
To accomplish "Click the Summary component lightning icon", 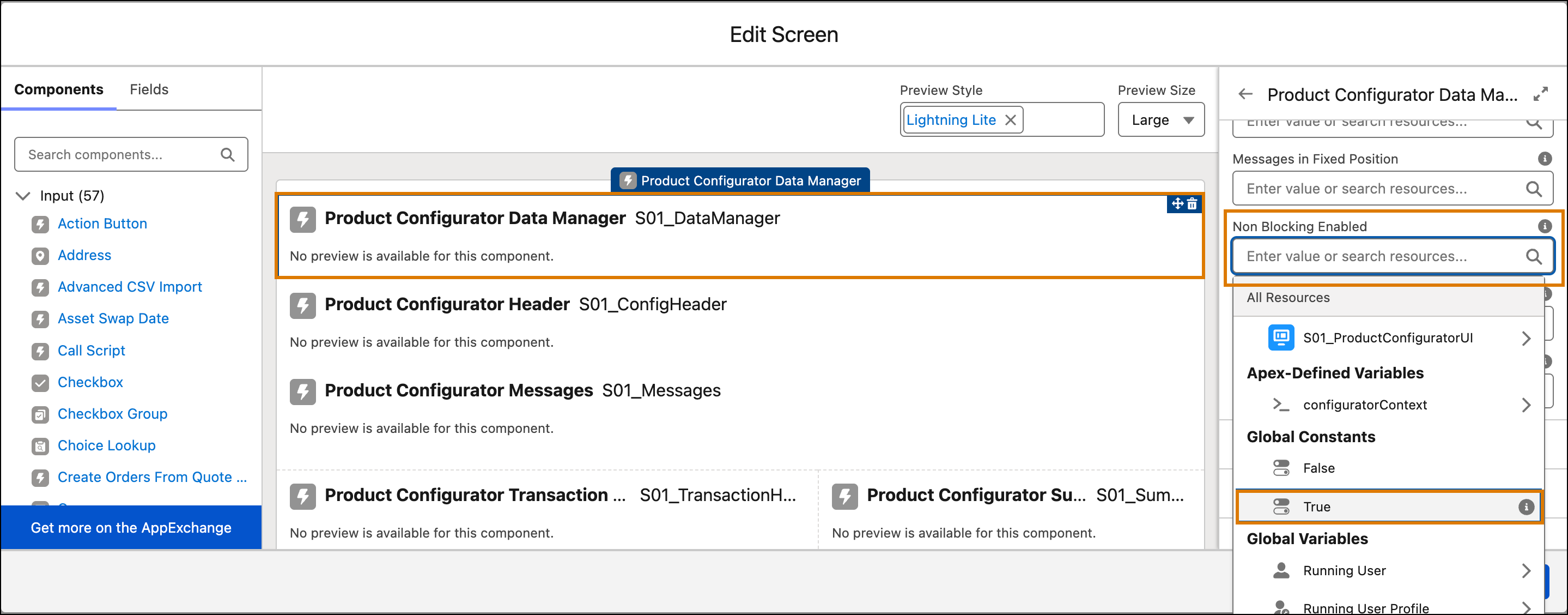I will click(x=845, y=496).
